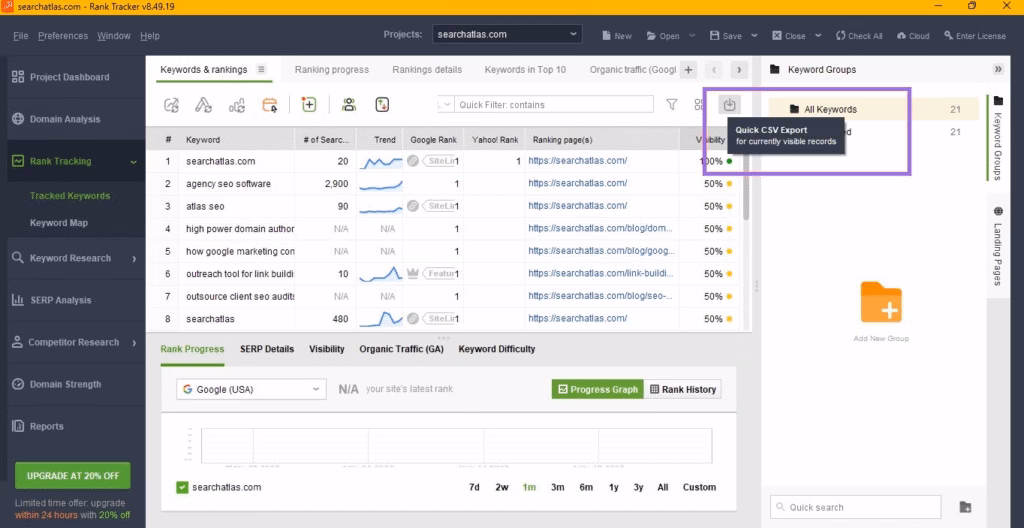Click the Domain Strength sidebar icon
This screenshot has width=1024, height=528.
tap(19, 384)
